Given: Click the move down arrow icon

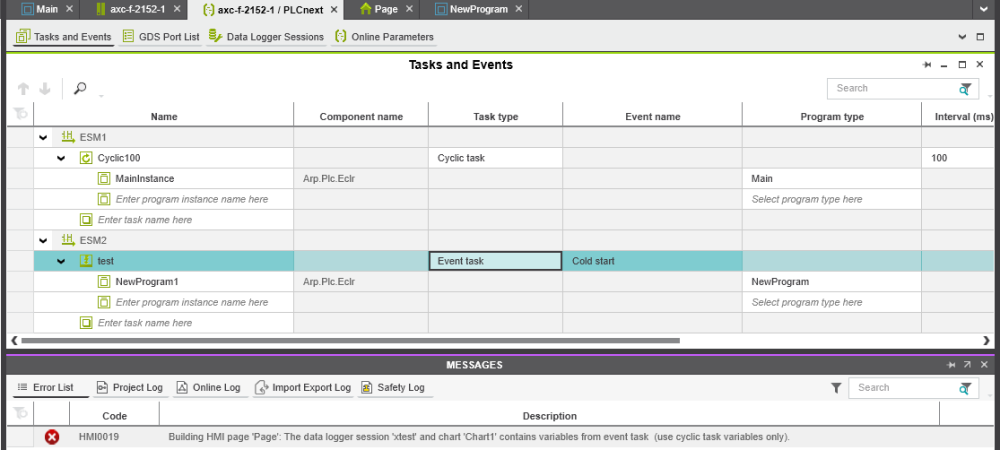Looking at the screenshot, I should click(x=45, y=89).
